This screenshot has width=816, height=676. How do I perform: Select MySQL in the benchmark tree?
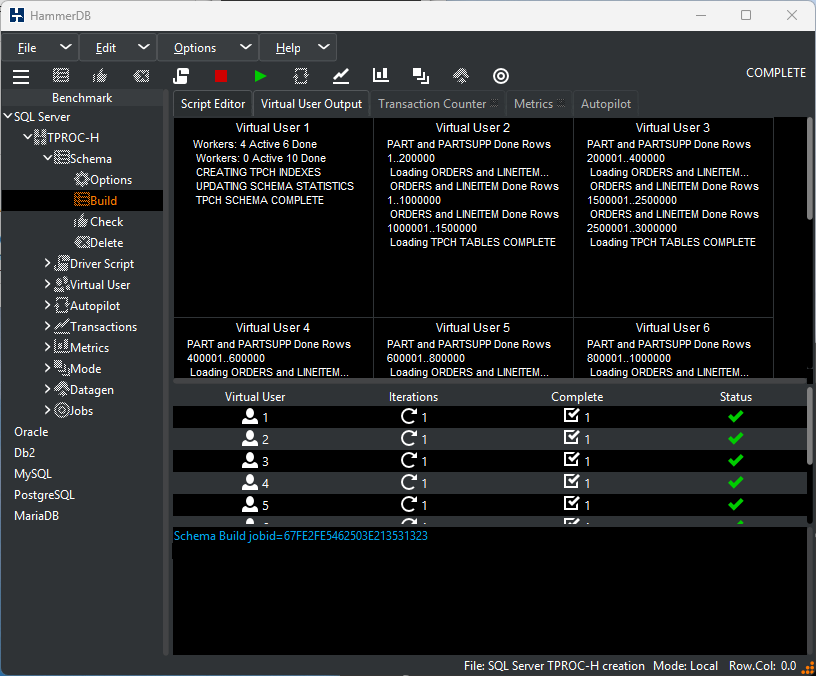[33, 474]
